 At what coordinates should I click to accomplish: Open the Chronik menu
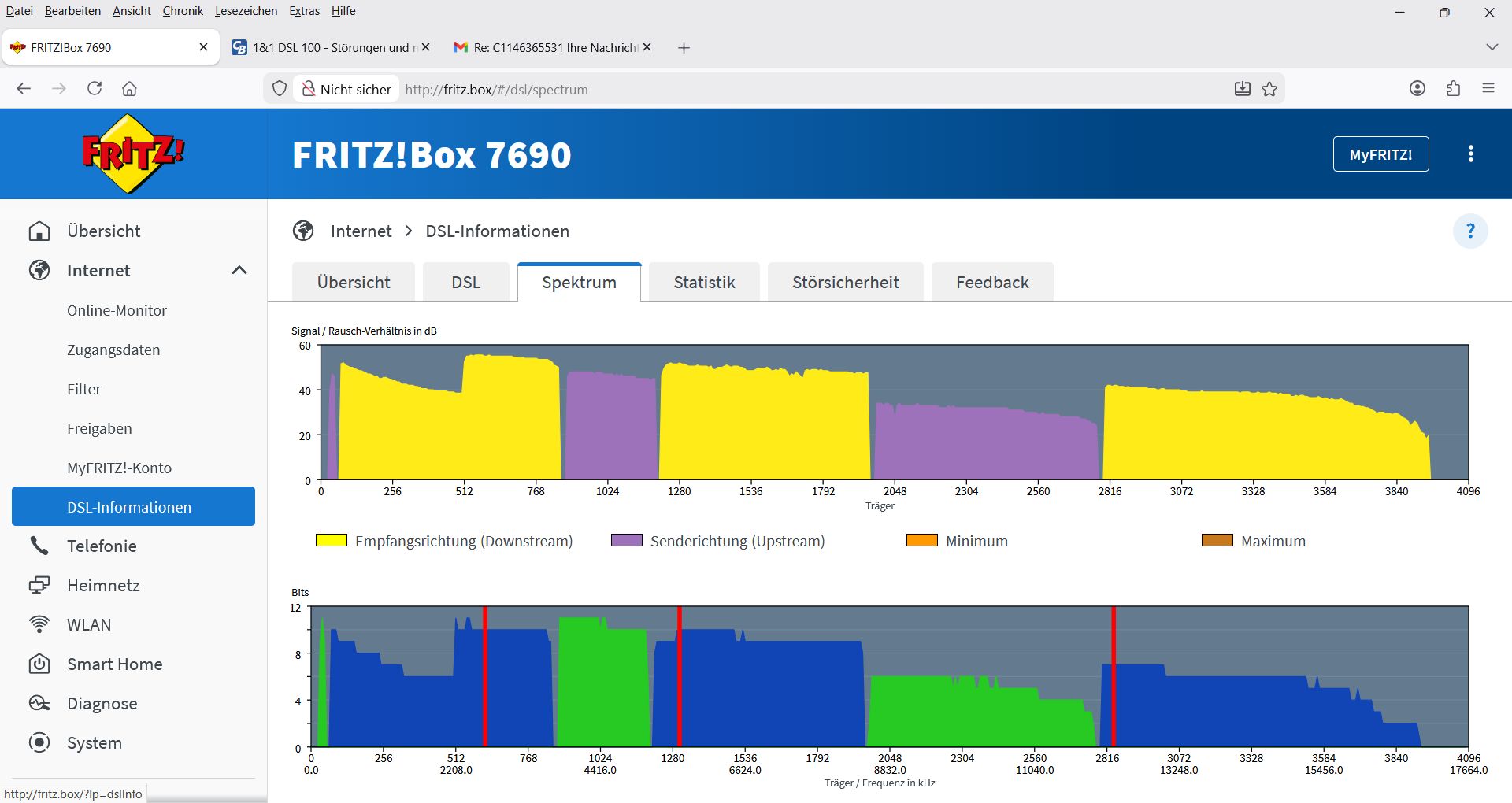(x=183, y=11)
